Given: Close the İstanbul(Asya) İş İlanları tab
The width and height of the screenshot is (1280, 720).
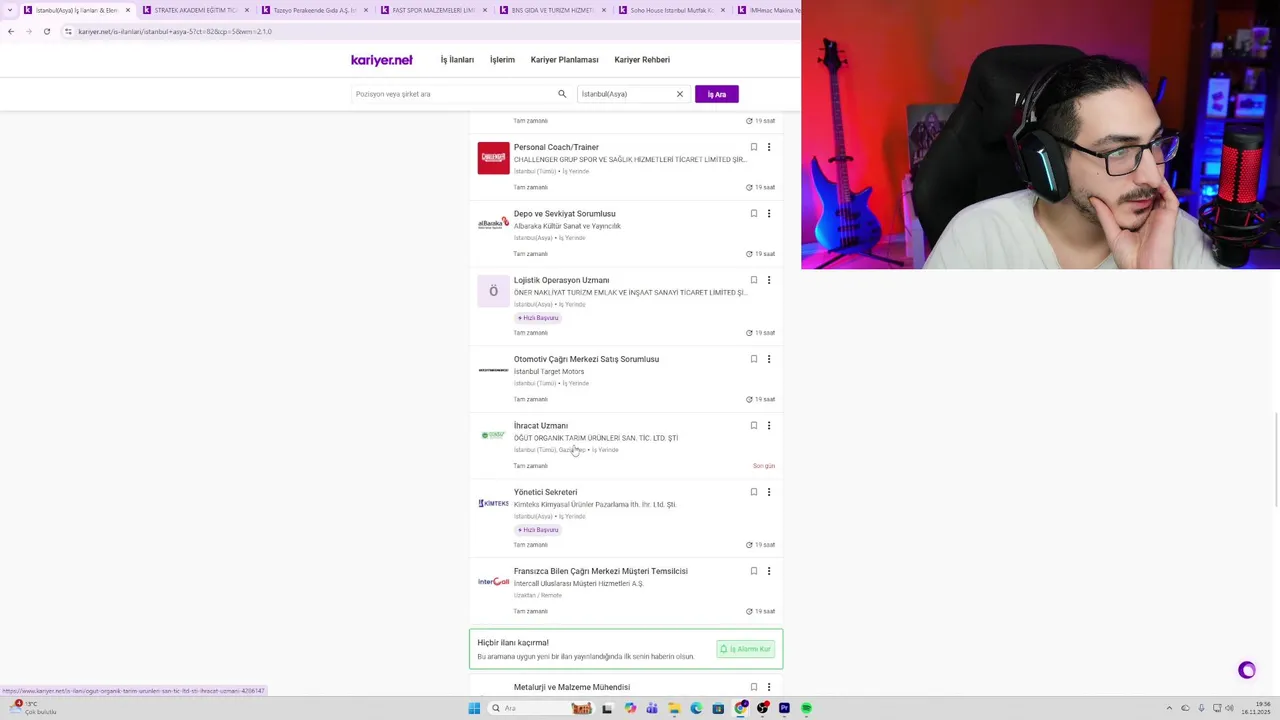Looking at the screenshot, I should tap(127, 10).
